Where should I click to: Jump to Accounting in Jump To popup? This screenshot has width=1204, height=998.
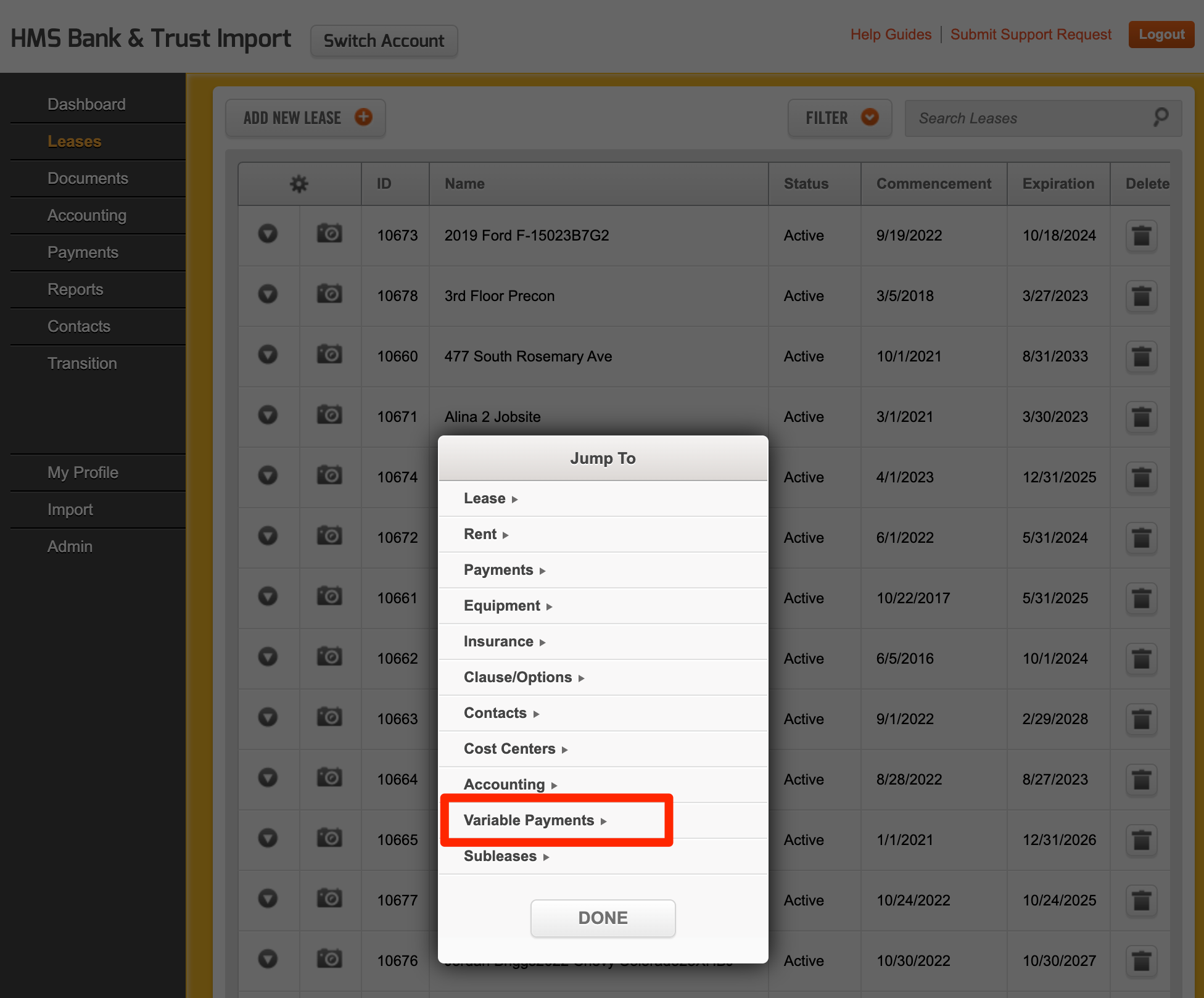pyautogui.click(x=603, y=785)
